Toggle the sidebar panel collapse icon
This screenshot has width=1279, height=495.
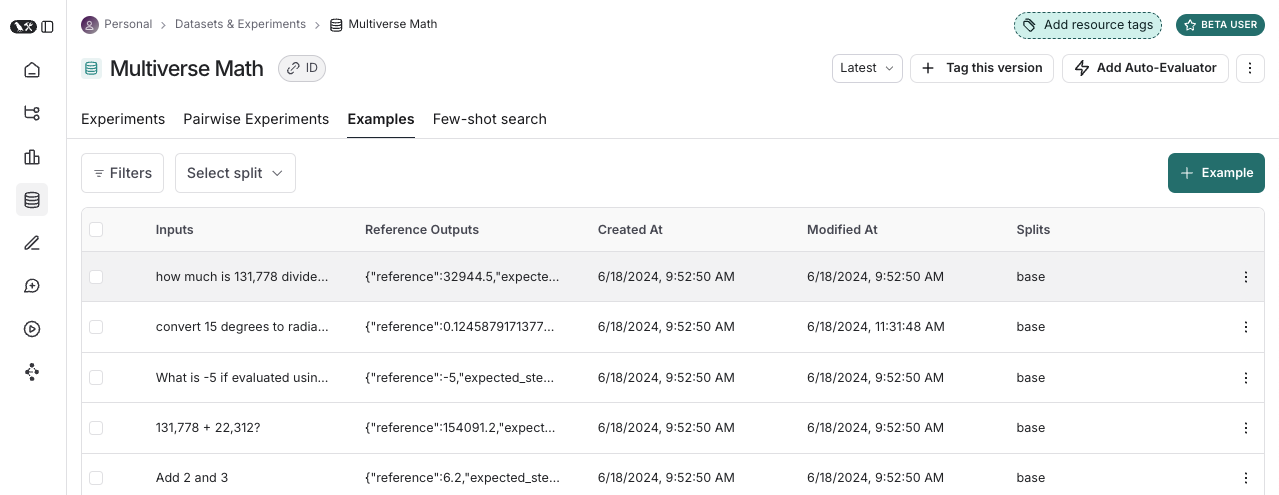48,26
